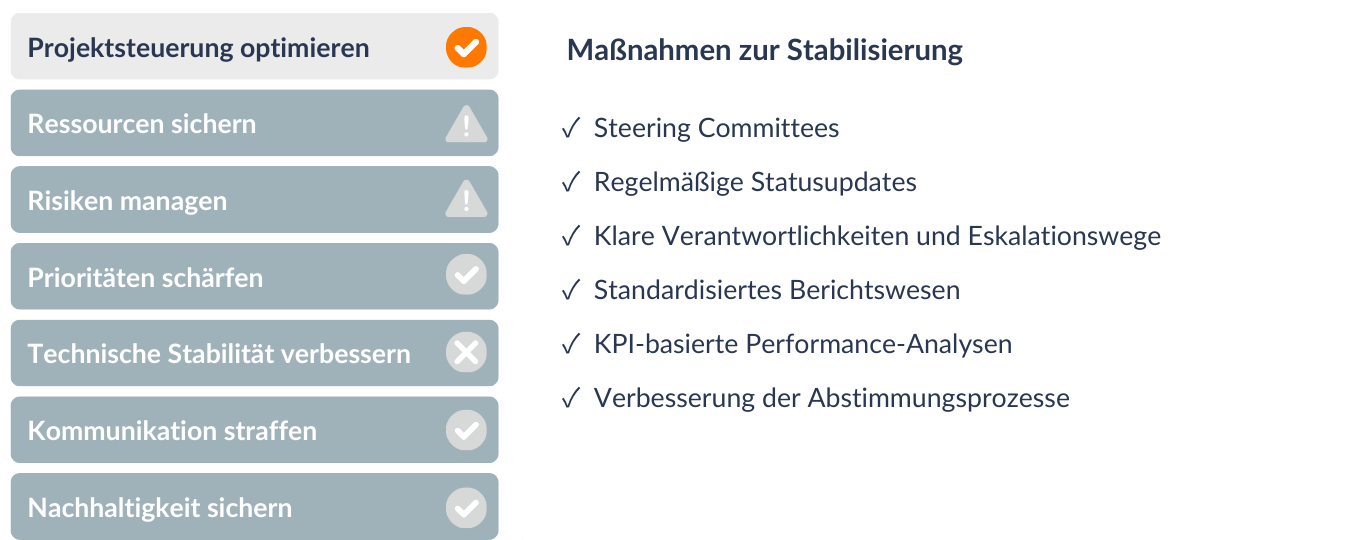This screenshot has height=540, width=1364.
Task: Click the warning triangle beside Risiken managen
Action: pyautogui.click(x=466, y=200)
